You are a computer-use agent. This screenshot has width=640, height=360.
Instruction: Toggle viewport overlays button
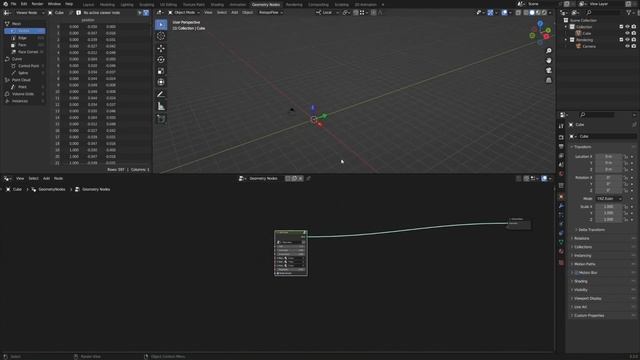(504, 13)
